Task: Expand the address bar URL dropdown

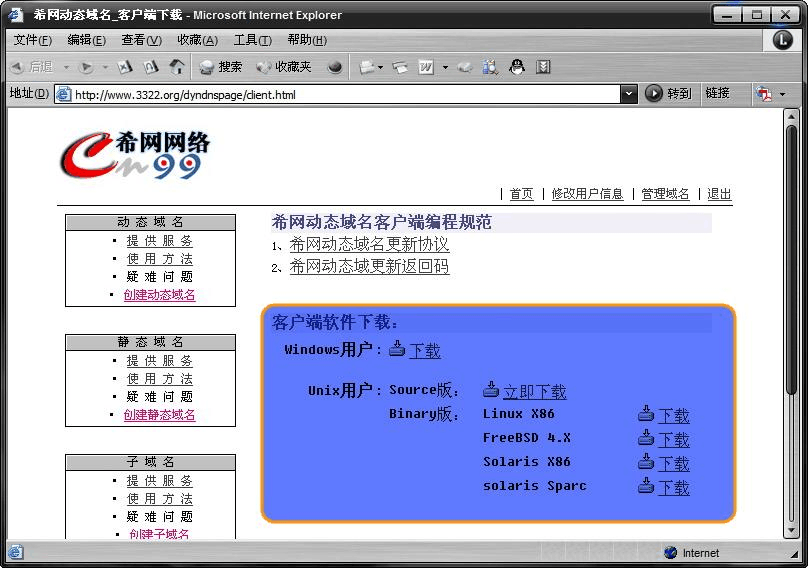Action: tap(628, 94)
